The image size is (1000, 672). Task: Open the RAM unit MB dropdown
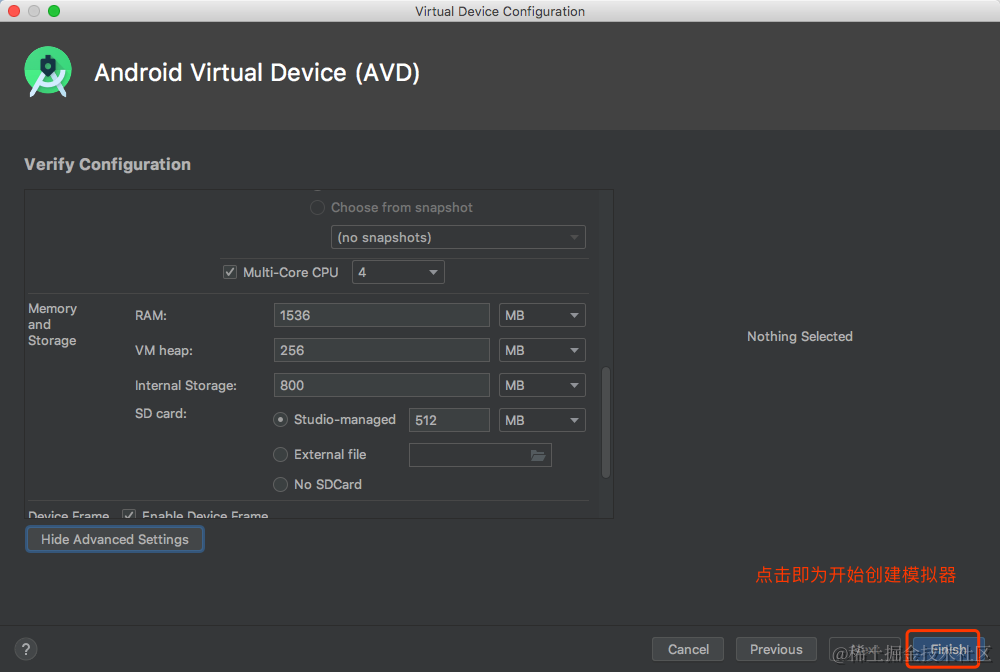click(542, 315)
